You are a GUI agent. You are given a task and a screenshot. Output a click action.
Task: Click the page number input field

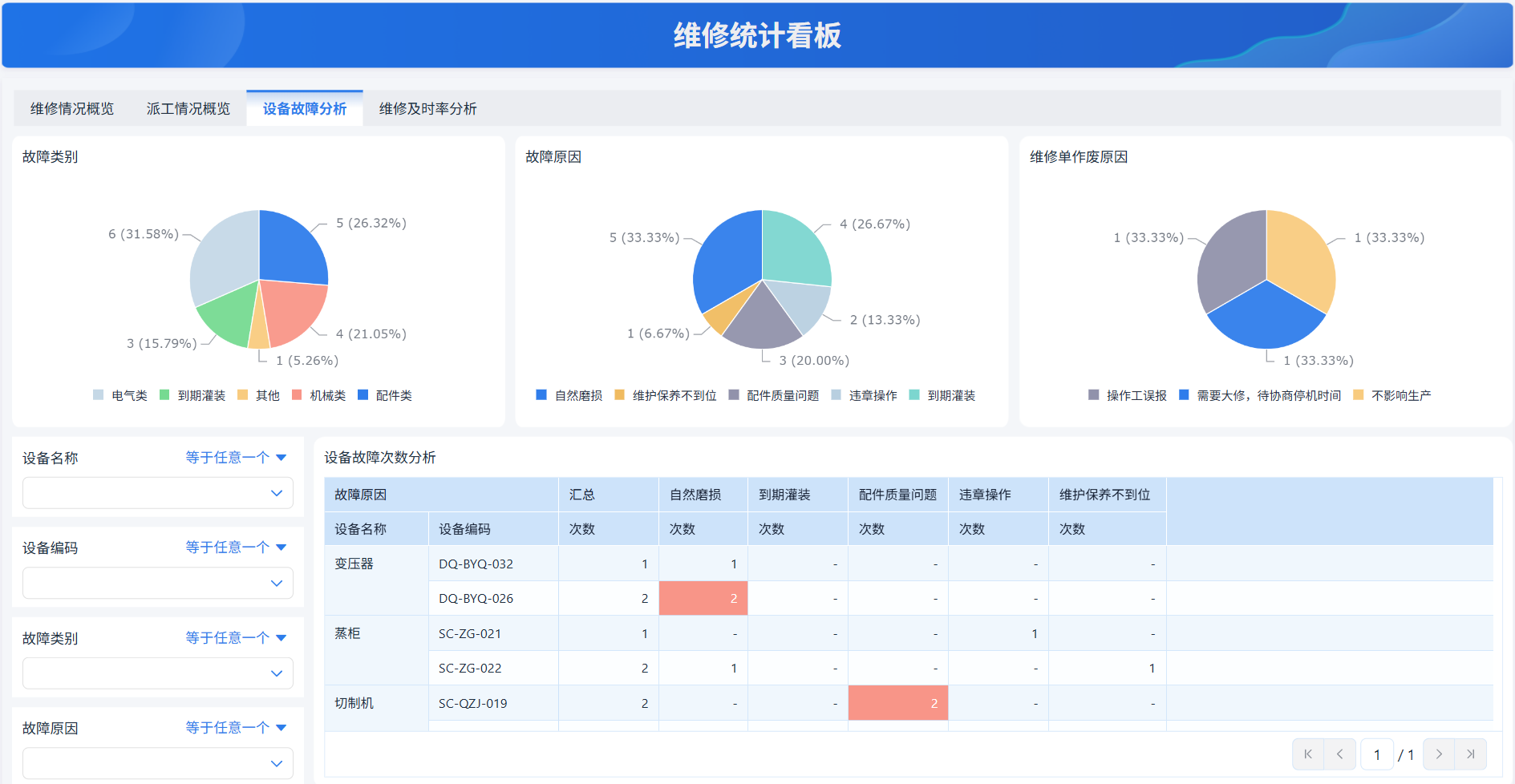[x=1377, y=754]
